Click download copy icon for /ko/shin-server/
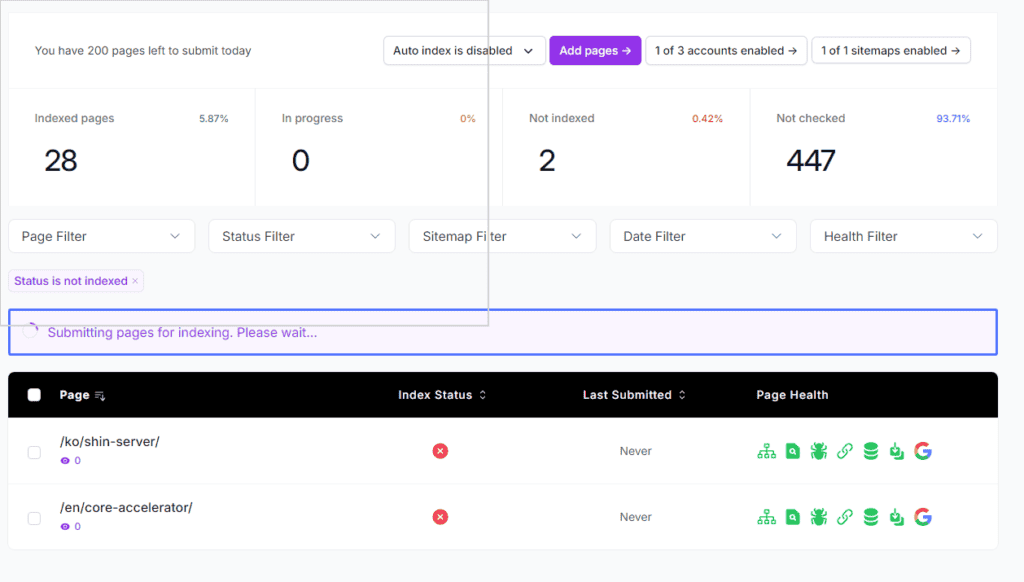The width and height of the screenshot is (1024, 582). click(897, 451)
